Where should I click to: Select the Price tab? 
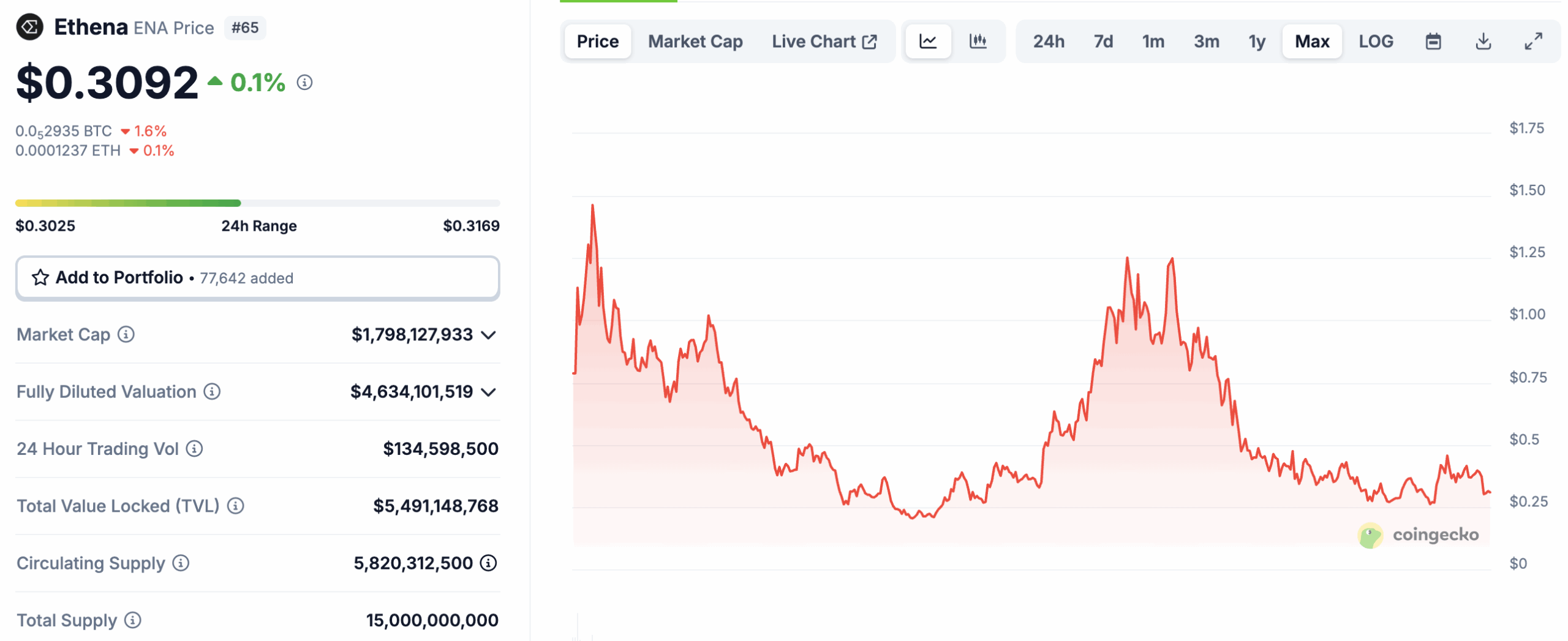coord(597,42)
